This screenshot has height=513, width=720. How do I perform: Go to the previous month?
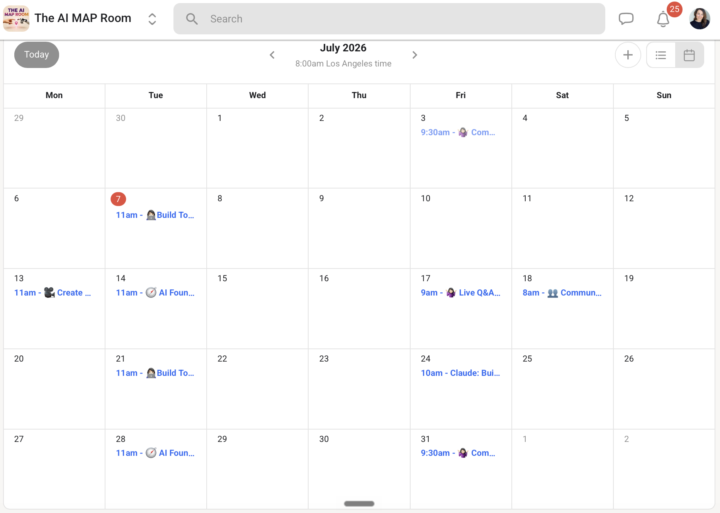click(272, 55)
